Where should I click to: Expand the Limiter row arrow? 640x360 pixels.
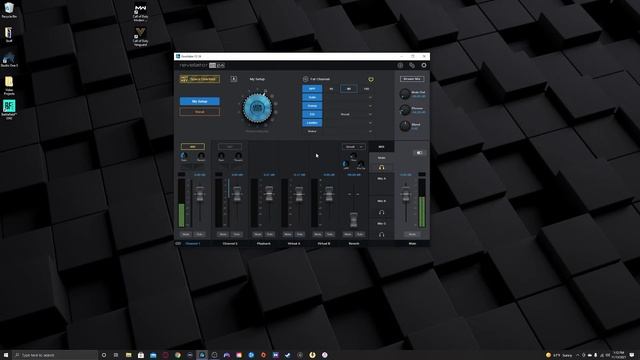(370, 123)
